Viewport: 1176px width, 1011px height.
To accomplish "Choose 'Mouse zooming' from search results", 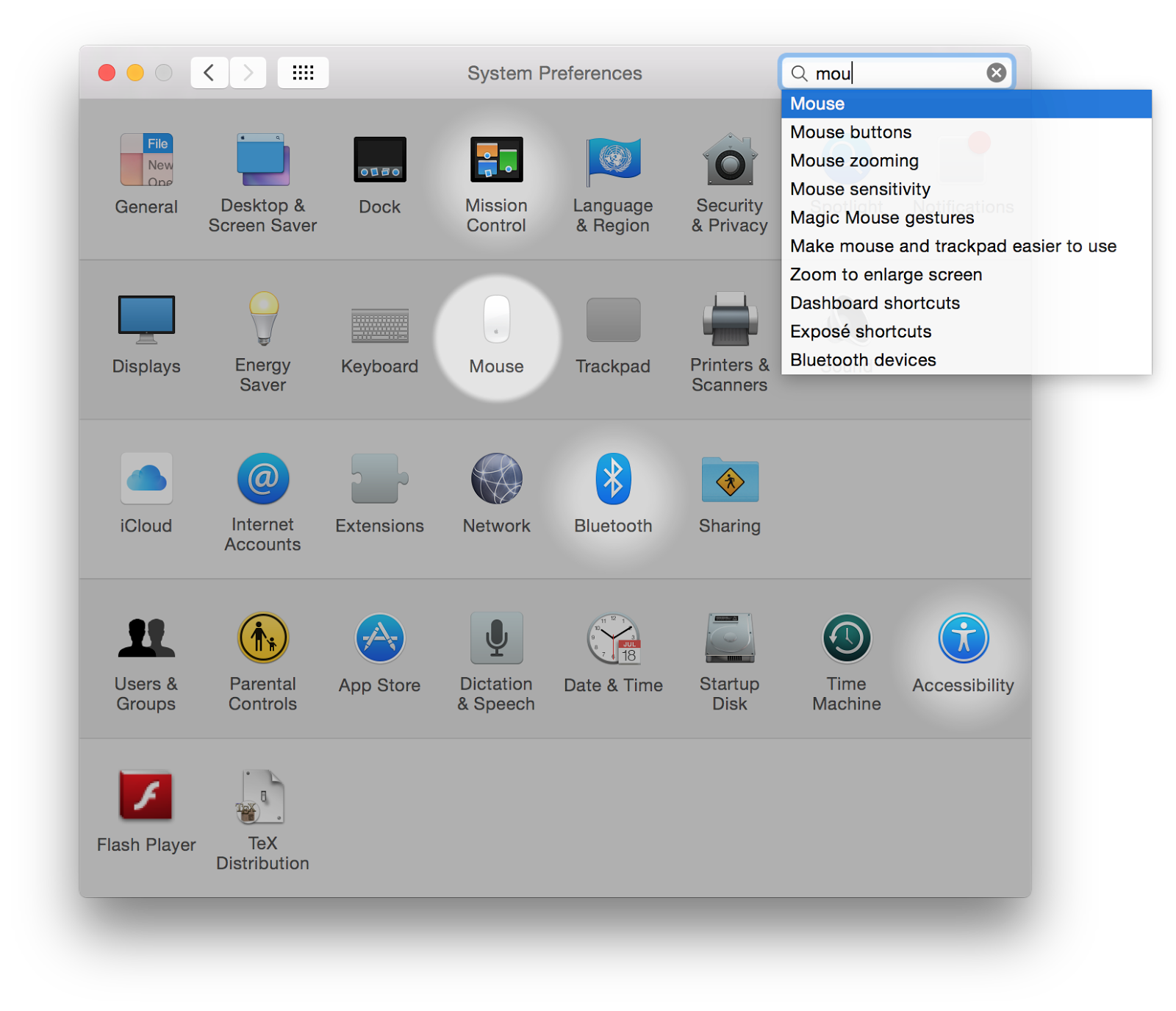I will click(967, 161).
